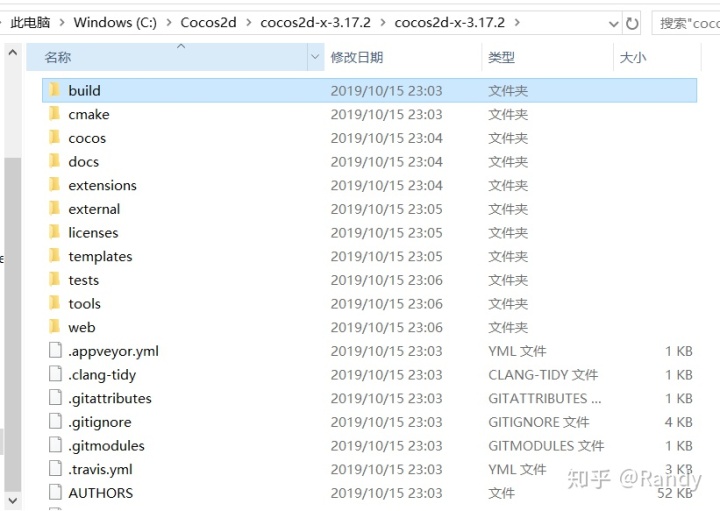Click GITMODULES 文件 type cell
Image resolution: width=720 pixels, height=511 pixels.
[x=546, y=445]
